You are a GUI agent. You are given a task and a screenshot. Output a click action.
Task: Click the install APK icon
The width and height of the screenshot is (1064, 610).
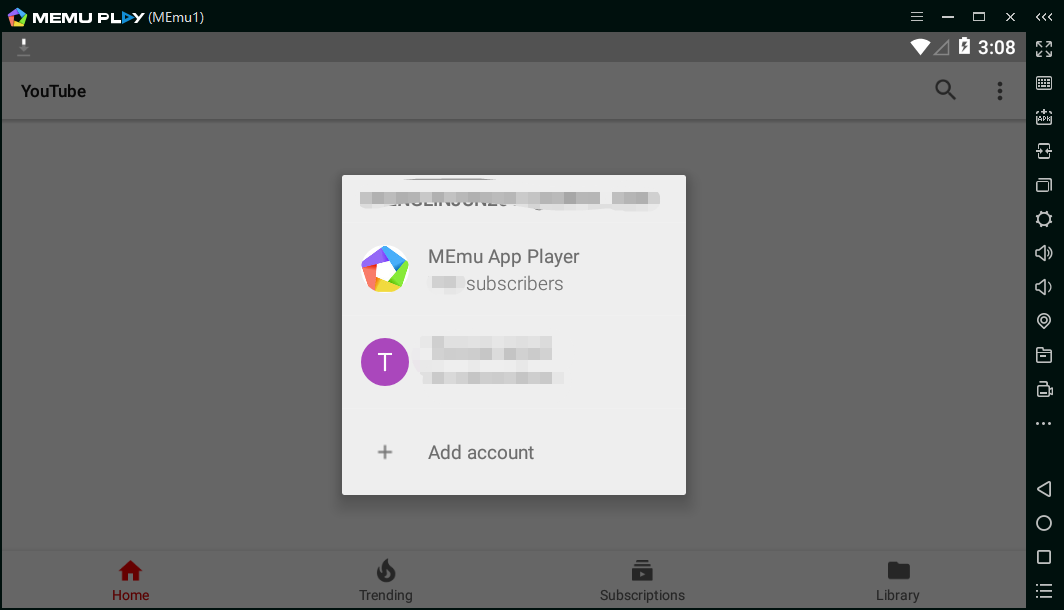[x=1044, y=117]
